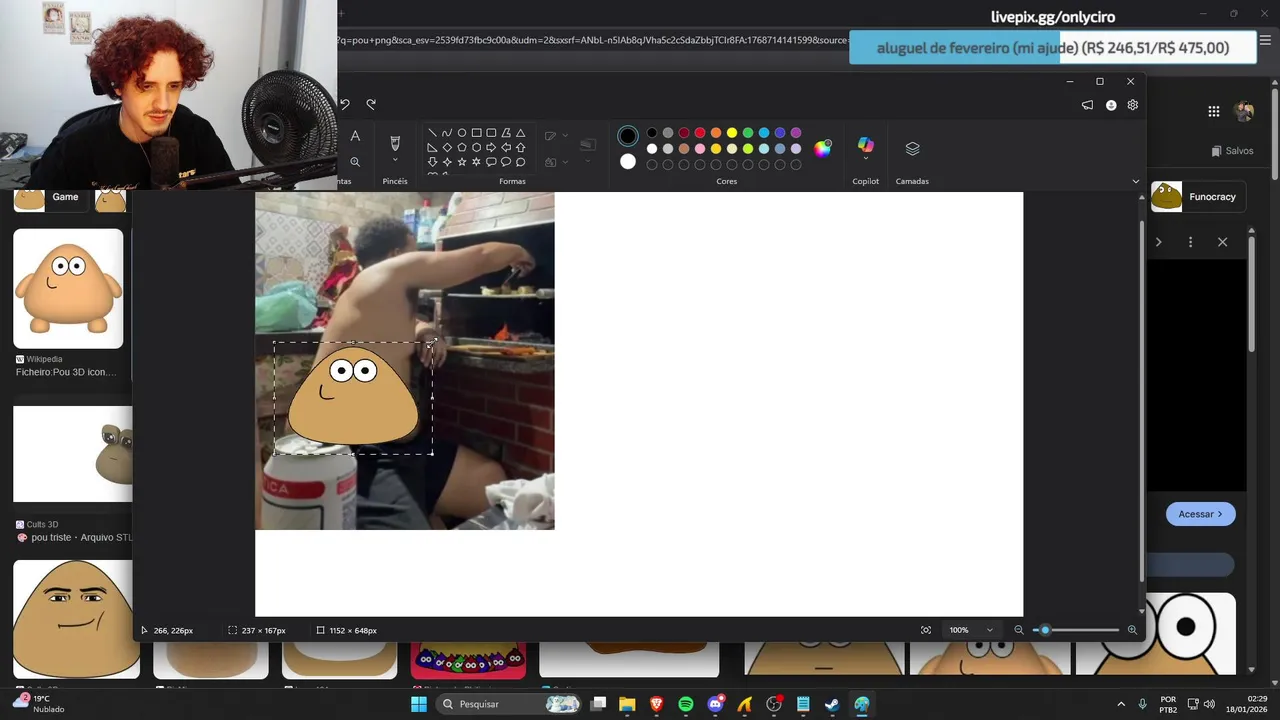The image size is (1280, 720).
Task: Open the 100% zoom level dropdown
Action: point(971,630)
